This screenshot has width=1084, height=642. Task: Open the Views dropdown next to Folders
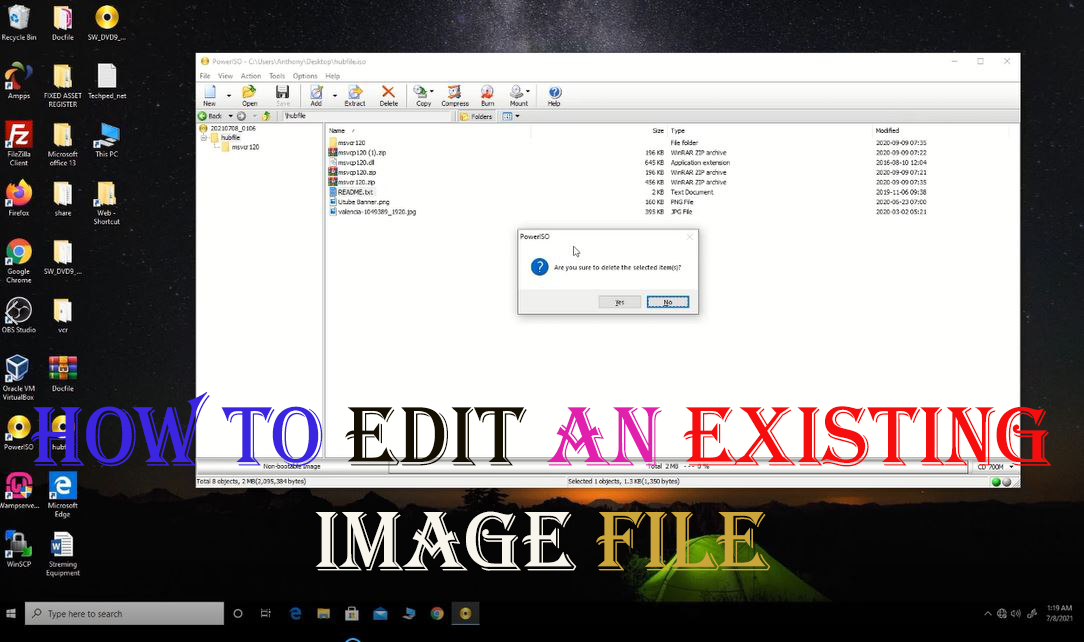tap(512, 116)
